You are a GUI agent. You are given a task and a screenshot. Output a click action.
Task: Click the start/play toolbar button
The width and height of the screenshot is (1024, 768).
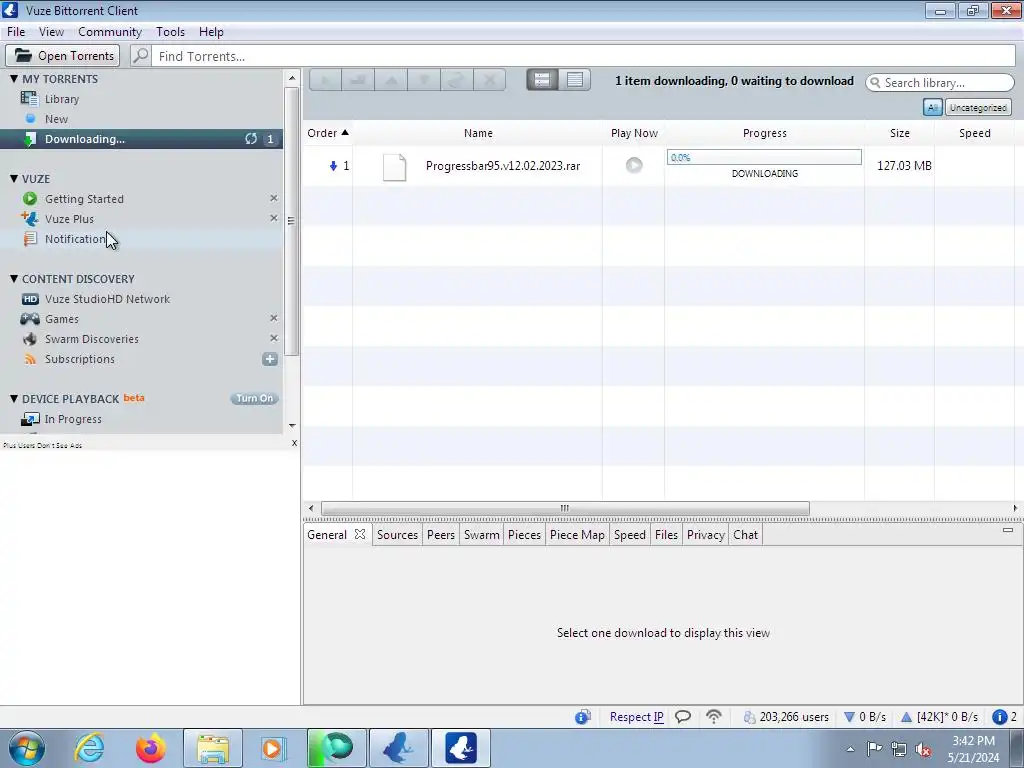click(325, 80)
